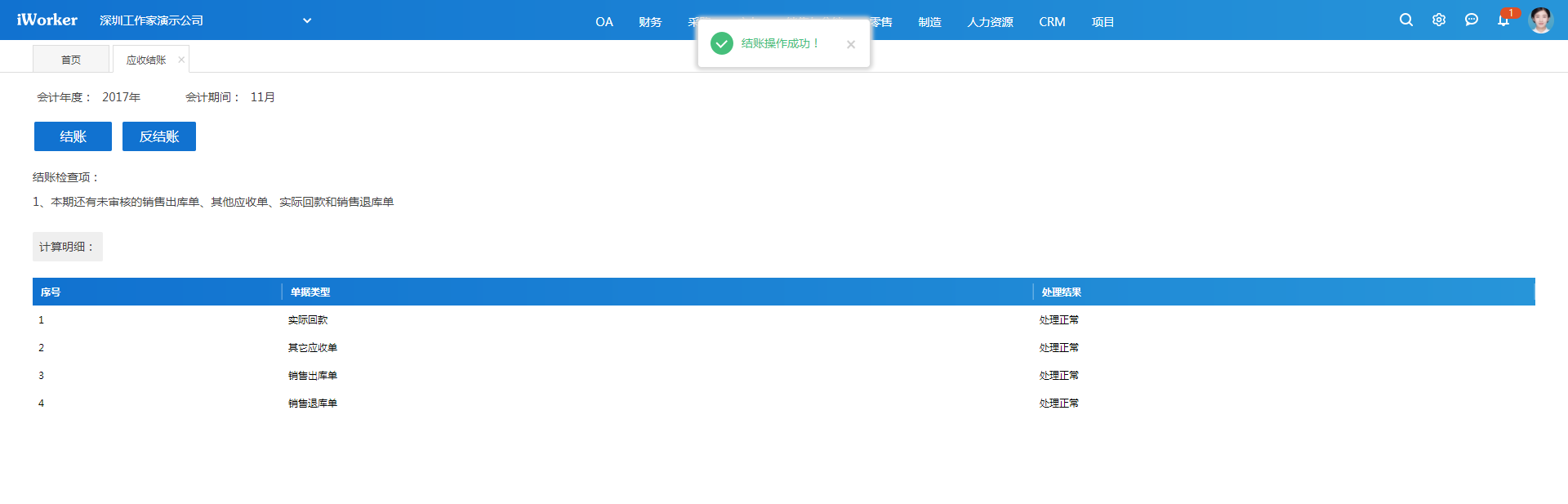
Task: Open the 财务 menu
Action: click(x=650, y=22)
